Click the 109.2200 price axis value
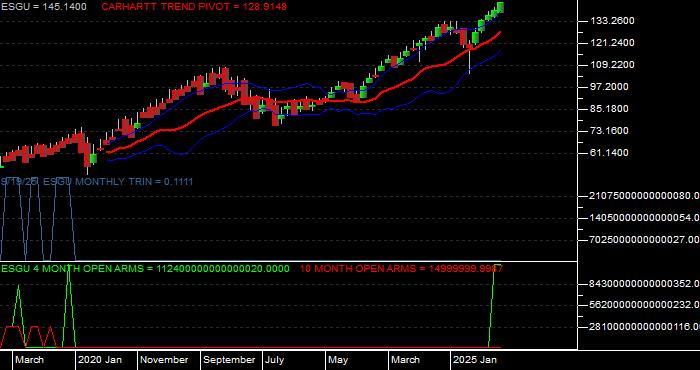Screen dimensions: 700x370 click(x=612, y=65)
